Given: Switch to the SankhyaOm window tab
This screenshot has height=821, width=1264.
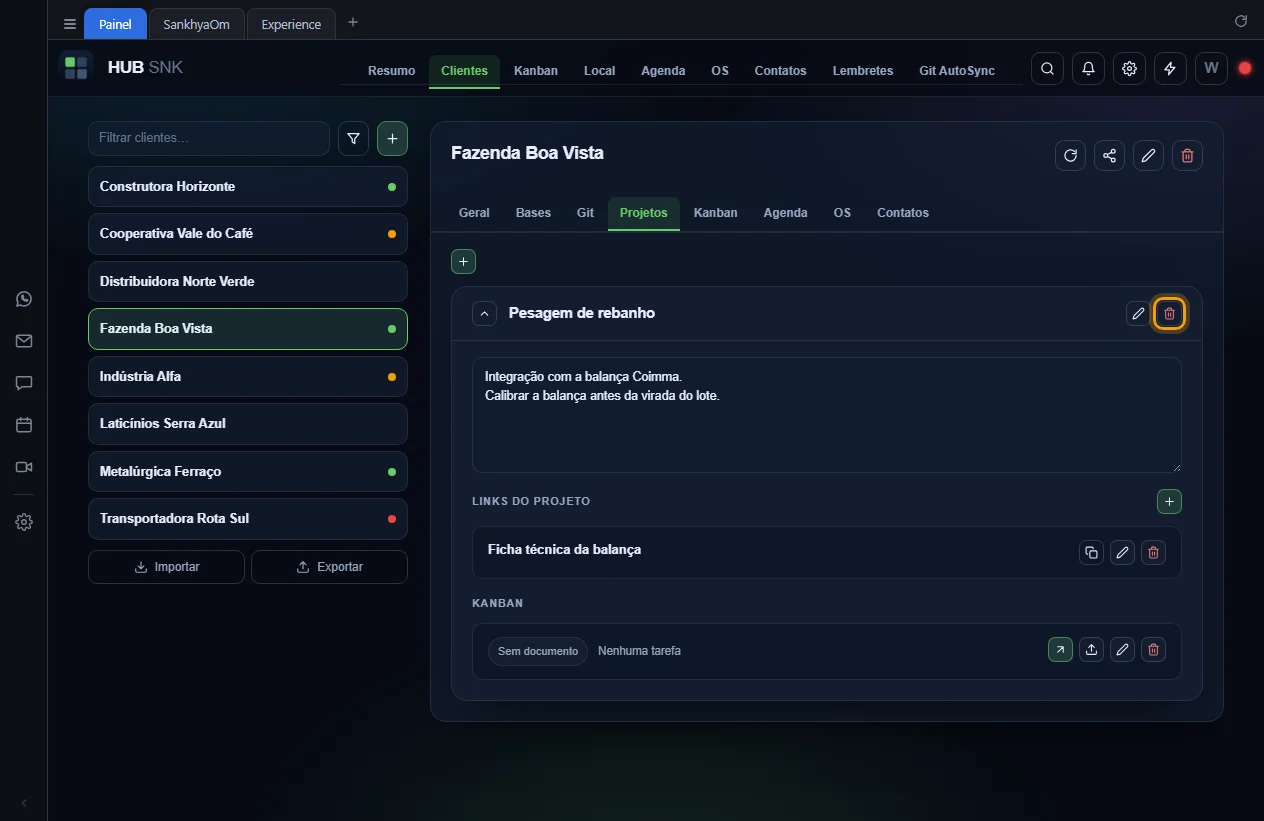Looking at the screenshot, I should (x=196, y=24).
